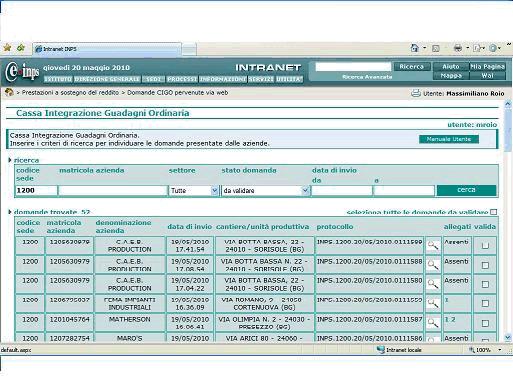Click the browser Print toolbar icon
513x384 pixels.
458,48
